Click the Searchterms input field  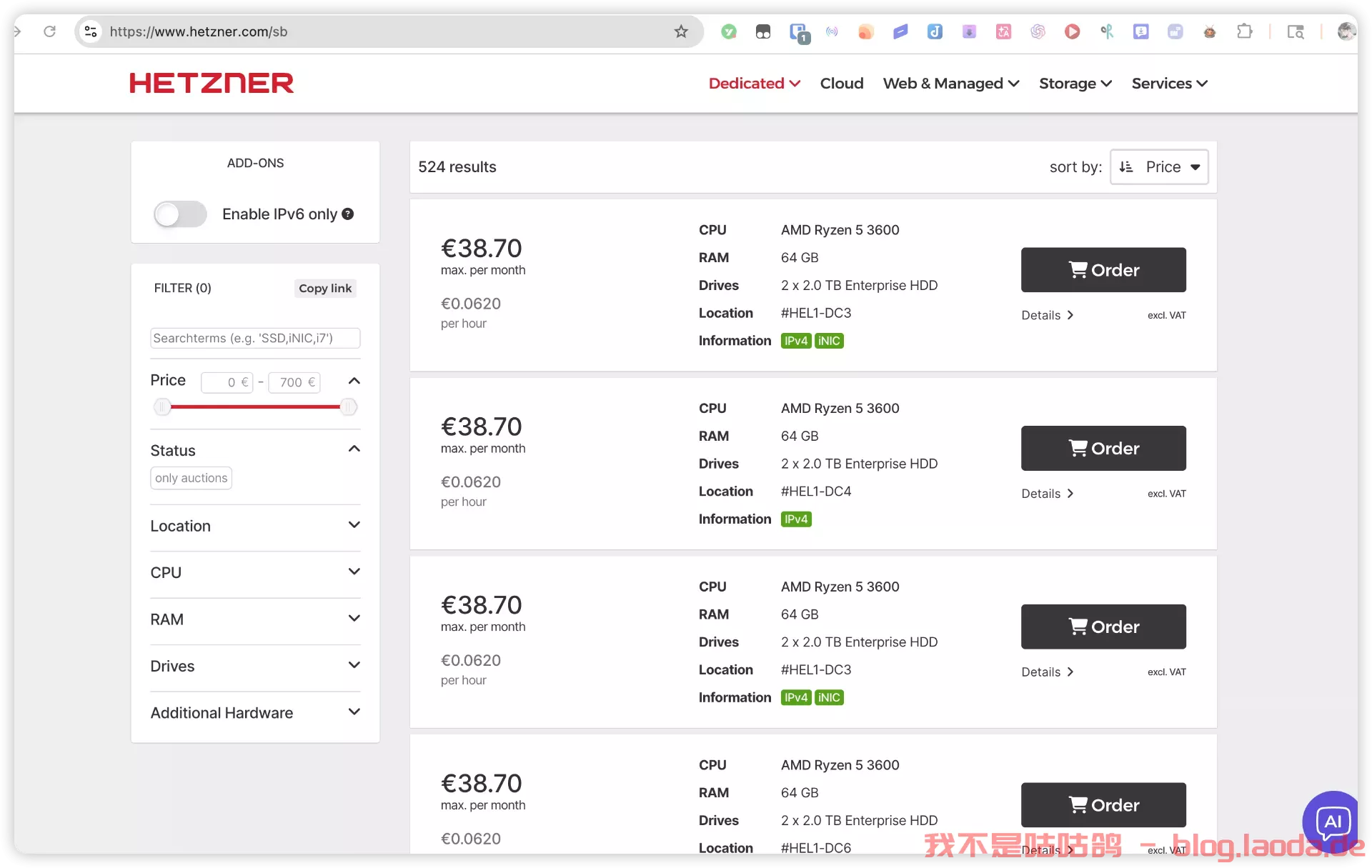(255, 338)
